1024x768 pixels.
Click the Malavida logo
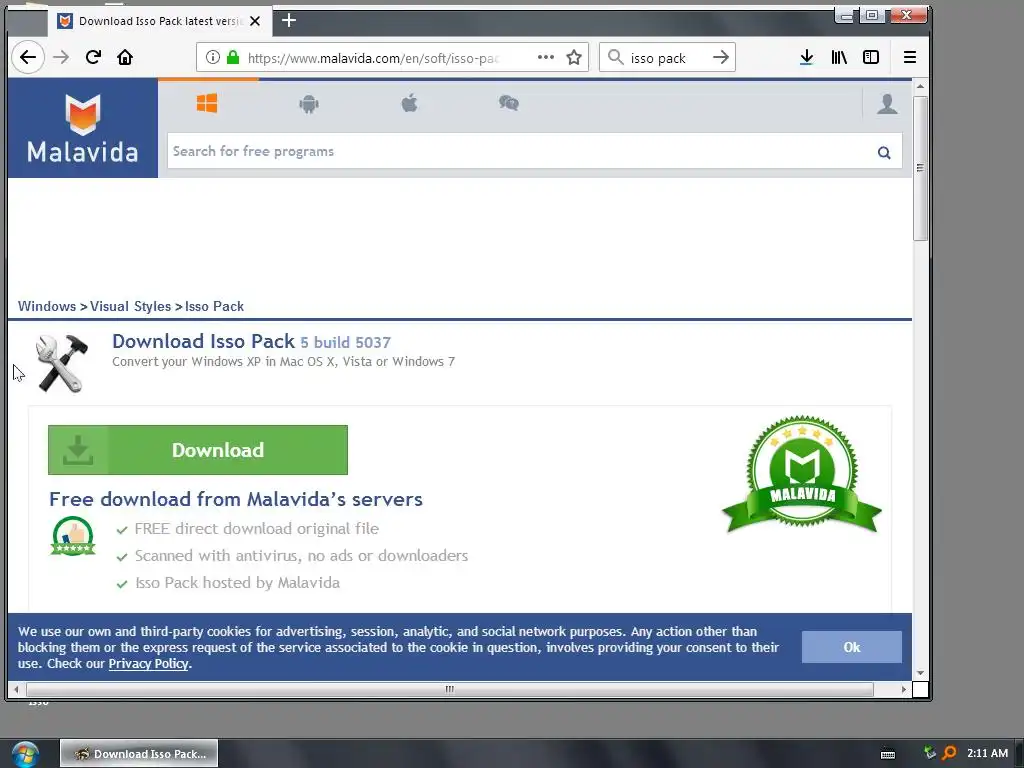pos(83,128)
